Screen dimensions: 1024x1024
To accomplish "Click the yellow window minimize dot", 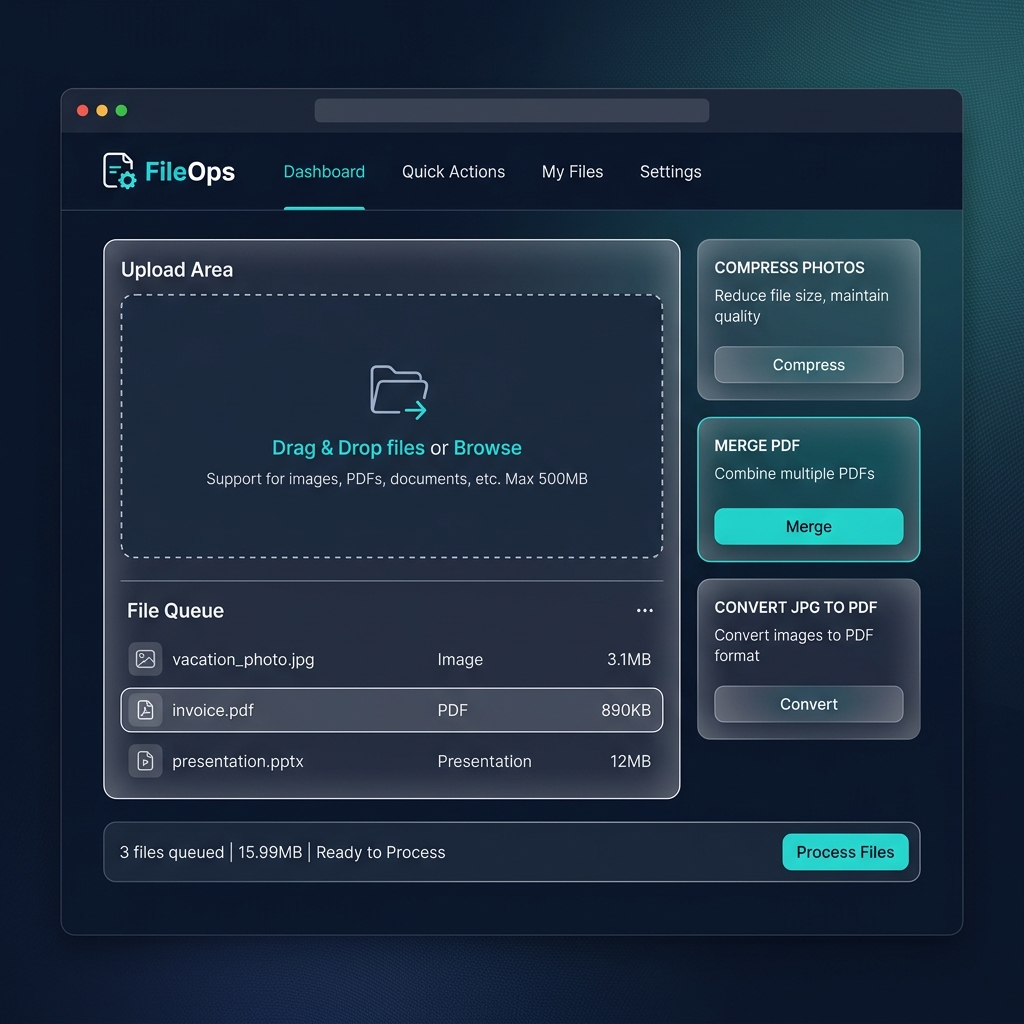I will (x=102, y=110).
